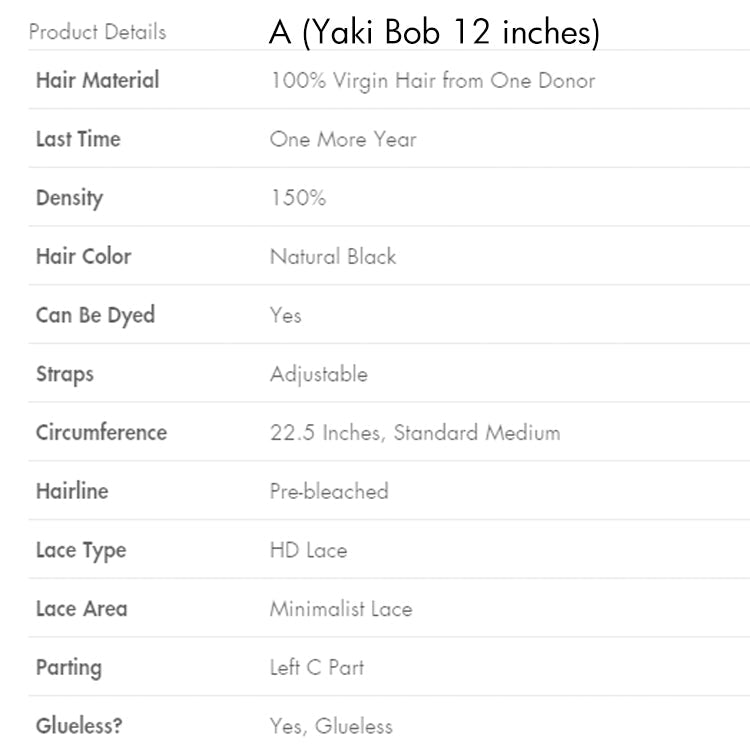
Task: Select the title A (Yaki Bob 12 inches)
Action: pos(434,33)
